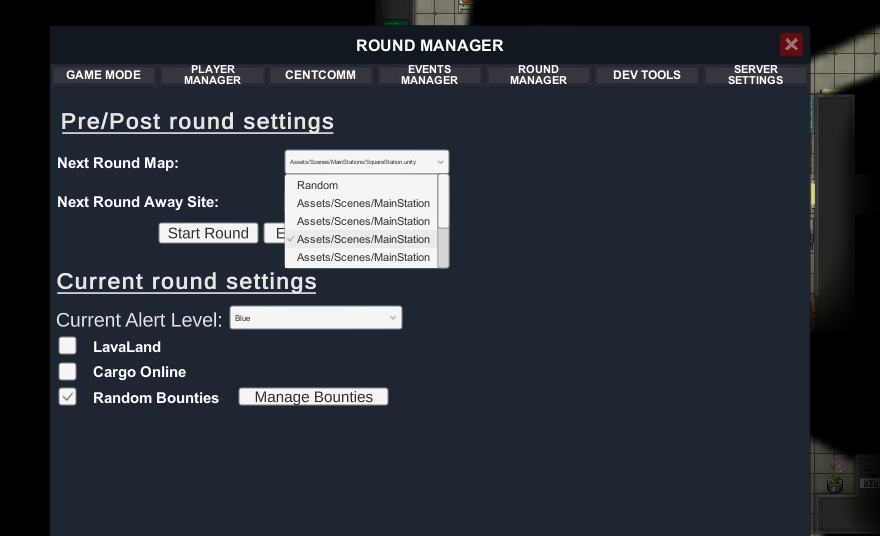Viewport: 880px width, 536px height.
Task: Choose Random from the map list
Action: [361, 185]
